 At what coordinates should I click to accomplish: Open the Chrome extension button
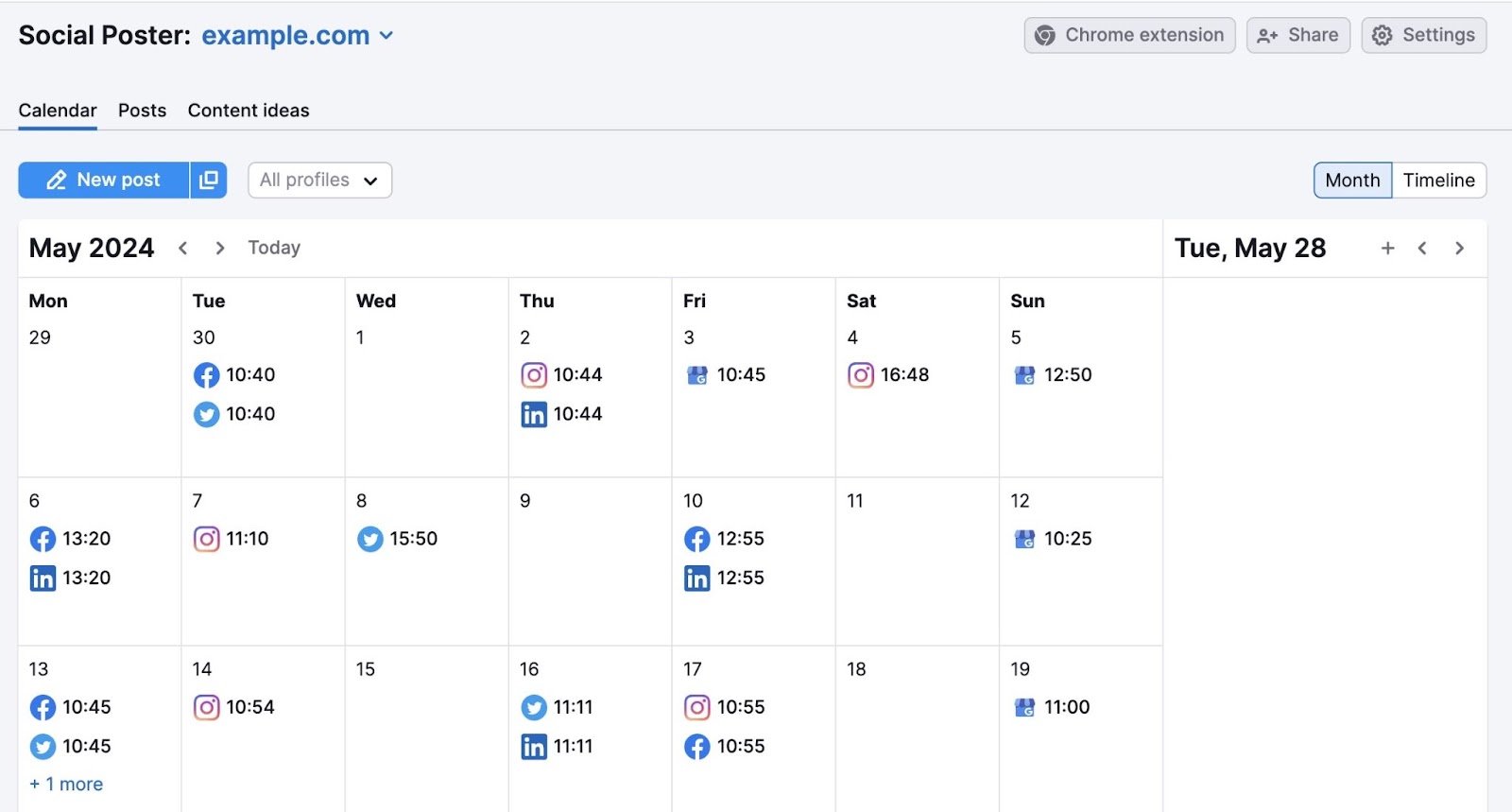point(1129,36)
